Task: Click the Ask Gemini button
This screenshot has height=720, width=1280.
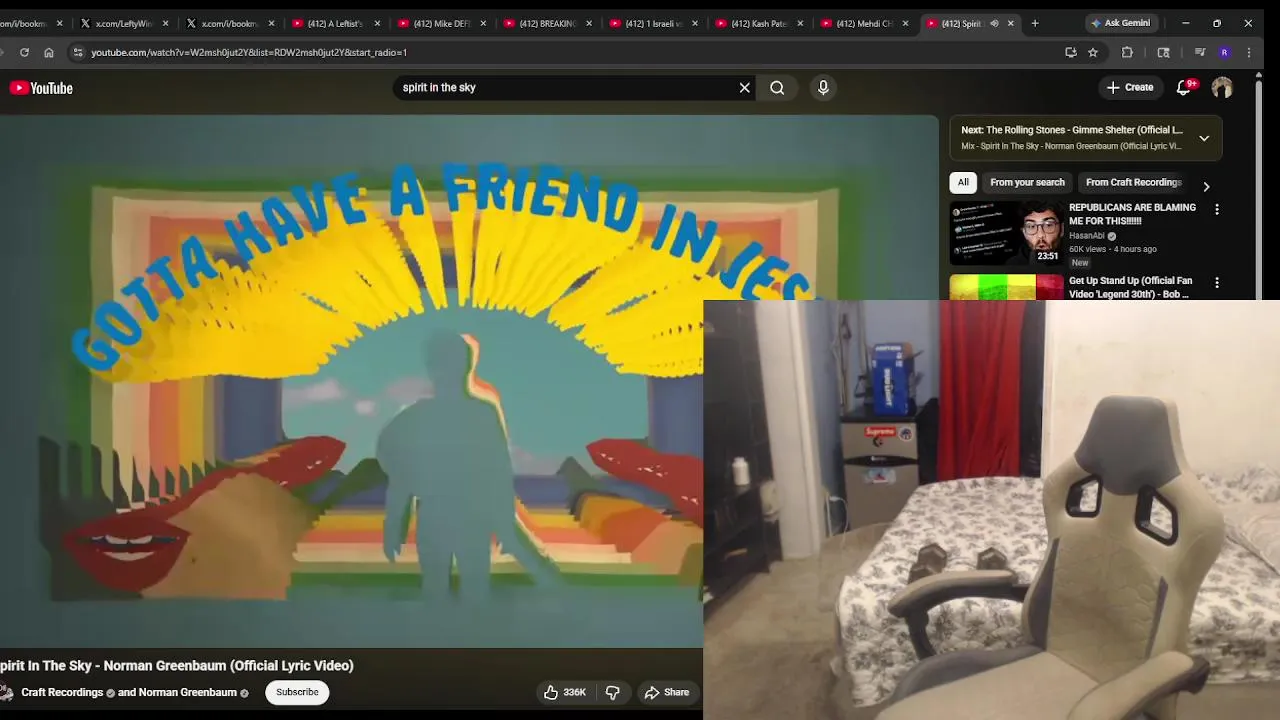Action: tap(1120, 23)
